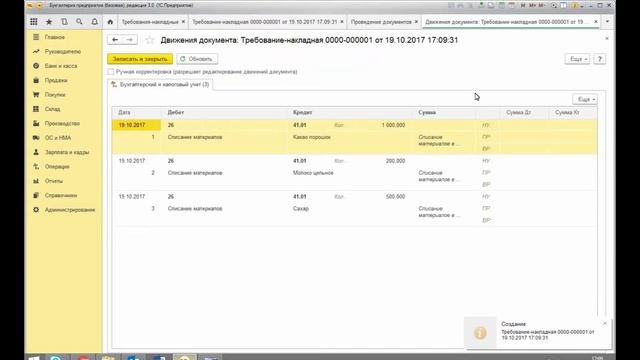Click the Обновить button
640x360 pixels.
197,59
